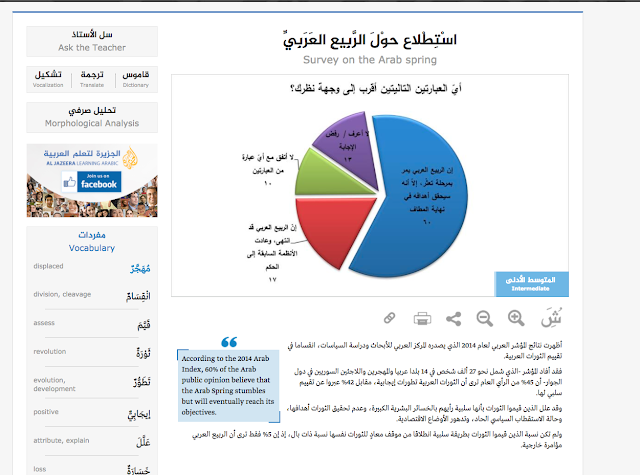Select vocabulary word 'positive'

(46, 412)
